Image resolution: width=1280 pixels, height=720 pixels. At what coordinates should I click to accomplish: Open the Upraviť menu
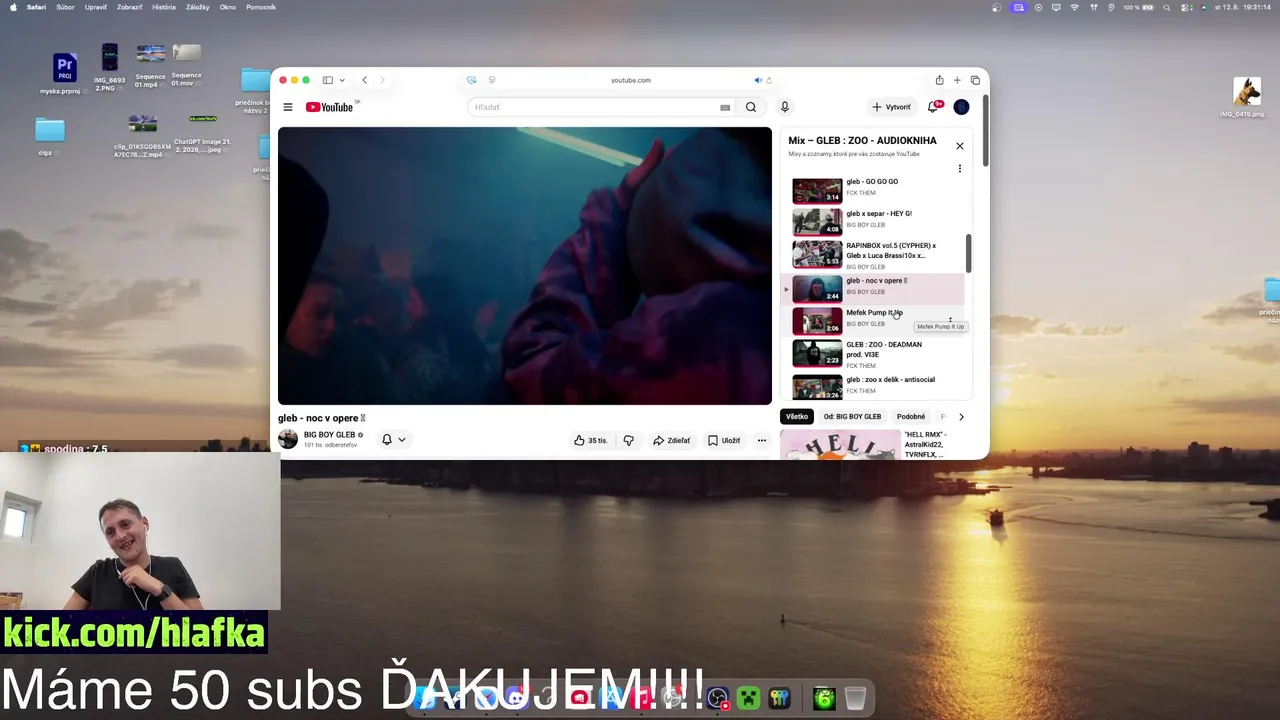[96, 7]
